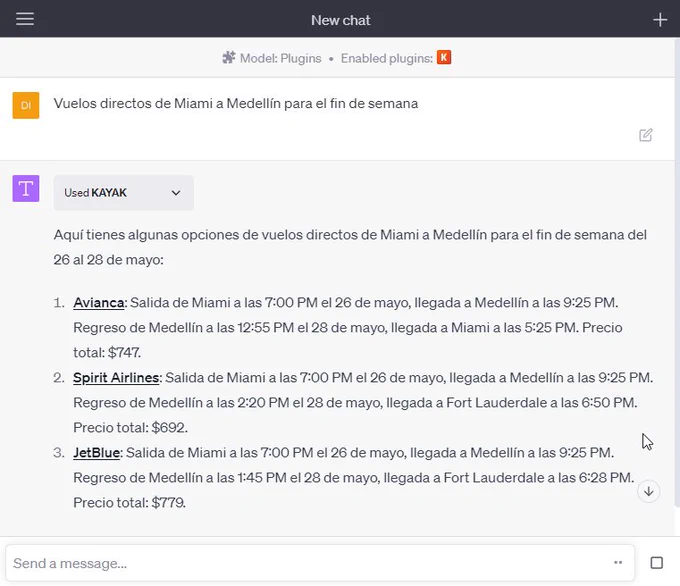Viewport: 680px width, 586px height.
Task: Select the user message about Vuelos directos
Action: pyautogui.click(x=236, y=104)
